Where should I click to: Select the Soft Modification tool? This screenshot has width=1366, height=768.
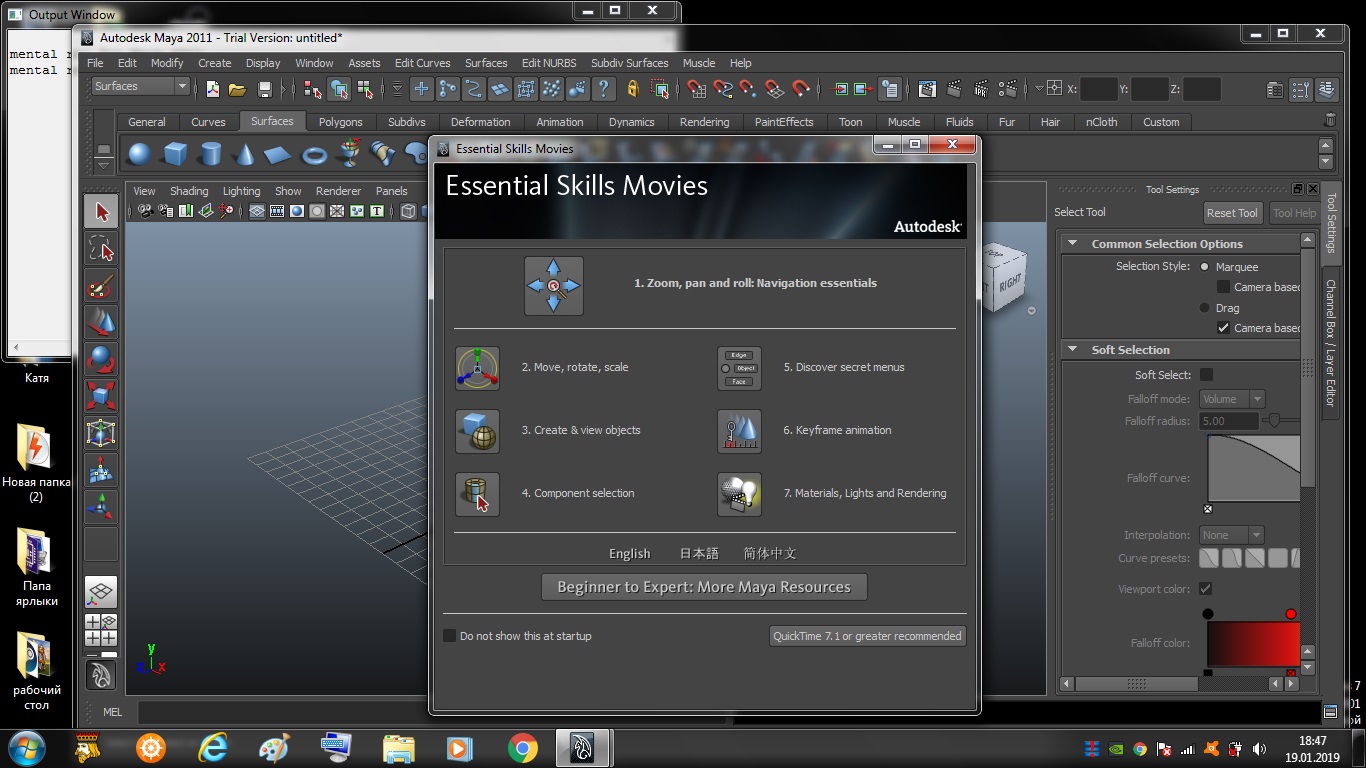(101, 470)
